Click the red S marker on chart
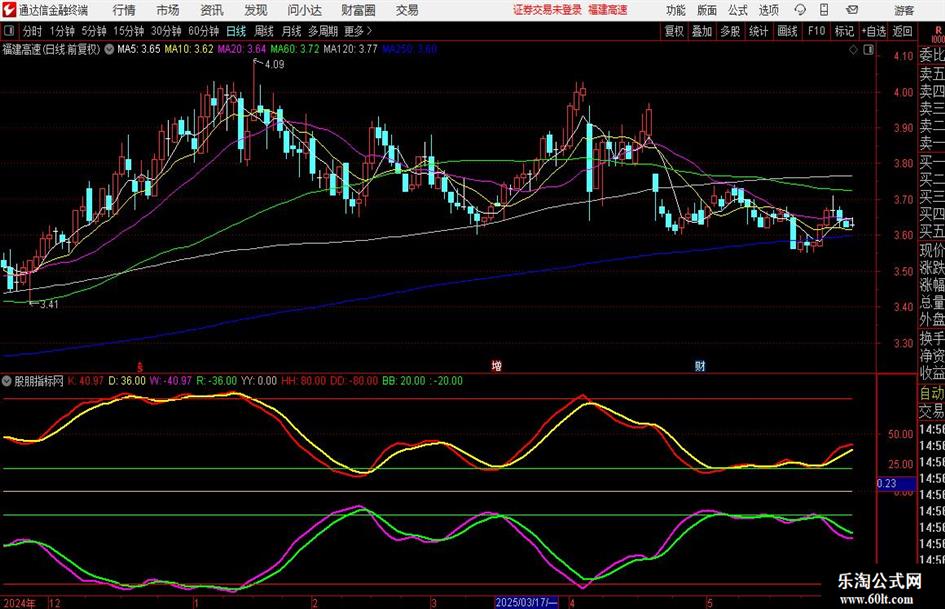 pos(140,366)
